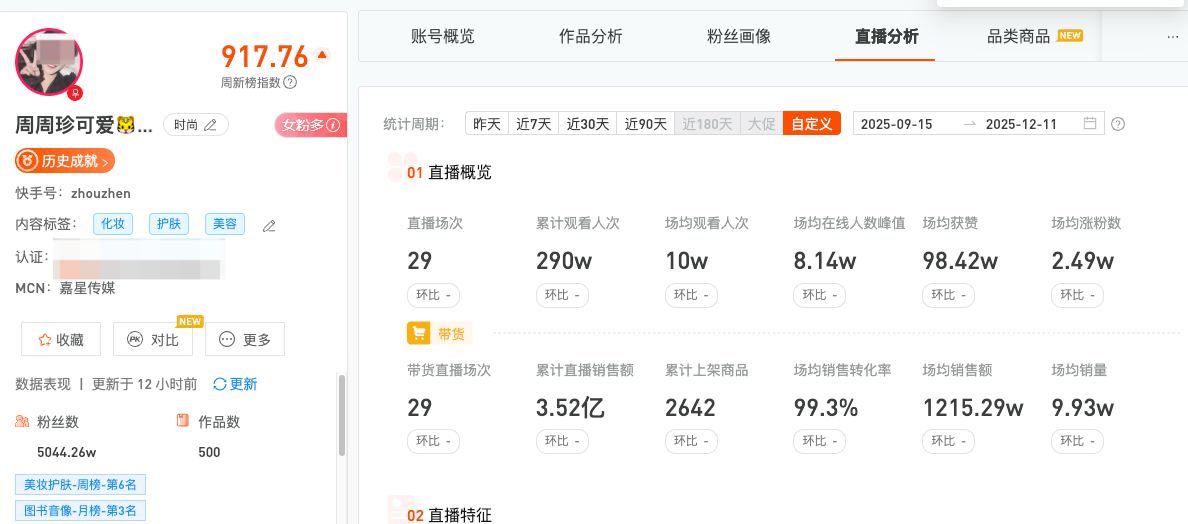The height and width of the screenshot is (524, 1188).
Task: Click 环比 chip under 场均涨粉数
Action: [x=1077, y=295]
